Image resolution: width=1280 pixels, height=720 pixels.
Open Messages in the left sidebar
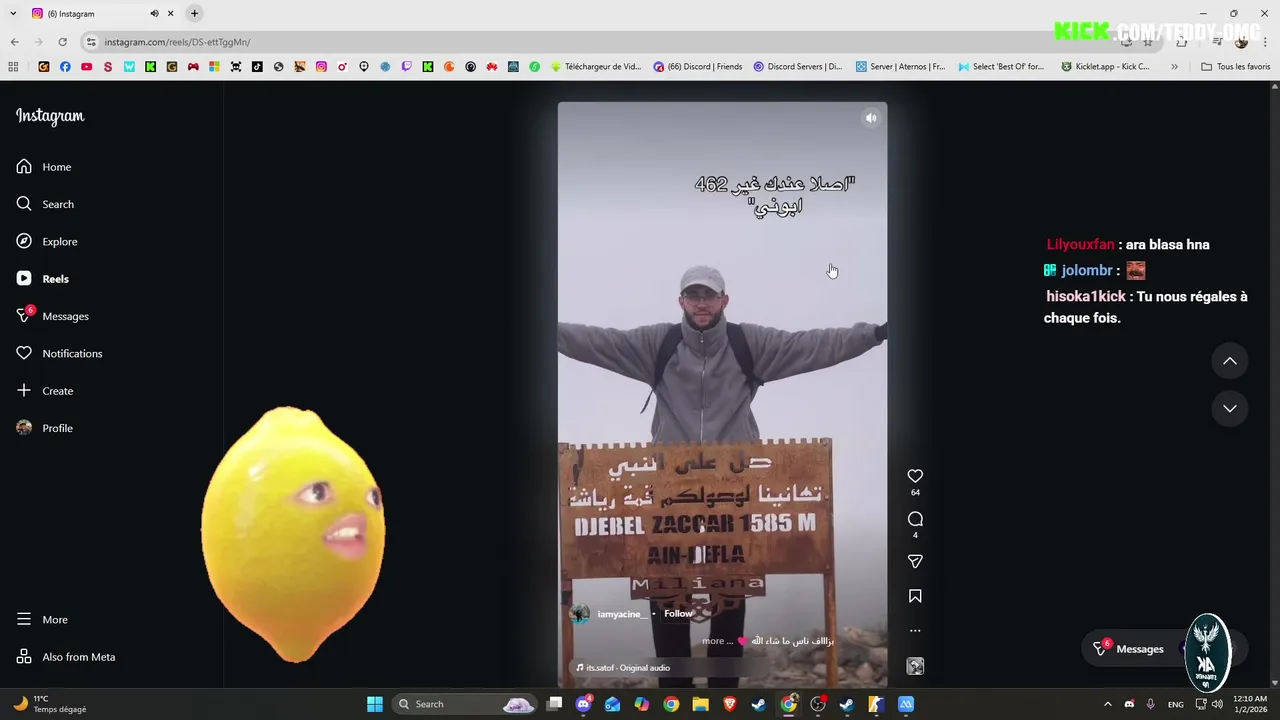(x=52, y=316)
